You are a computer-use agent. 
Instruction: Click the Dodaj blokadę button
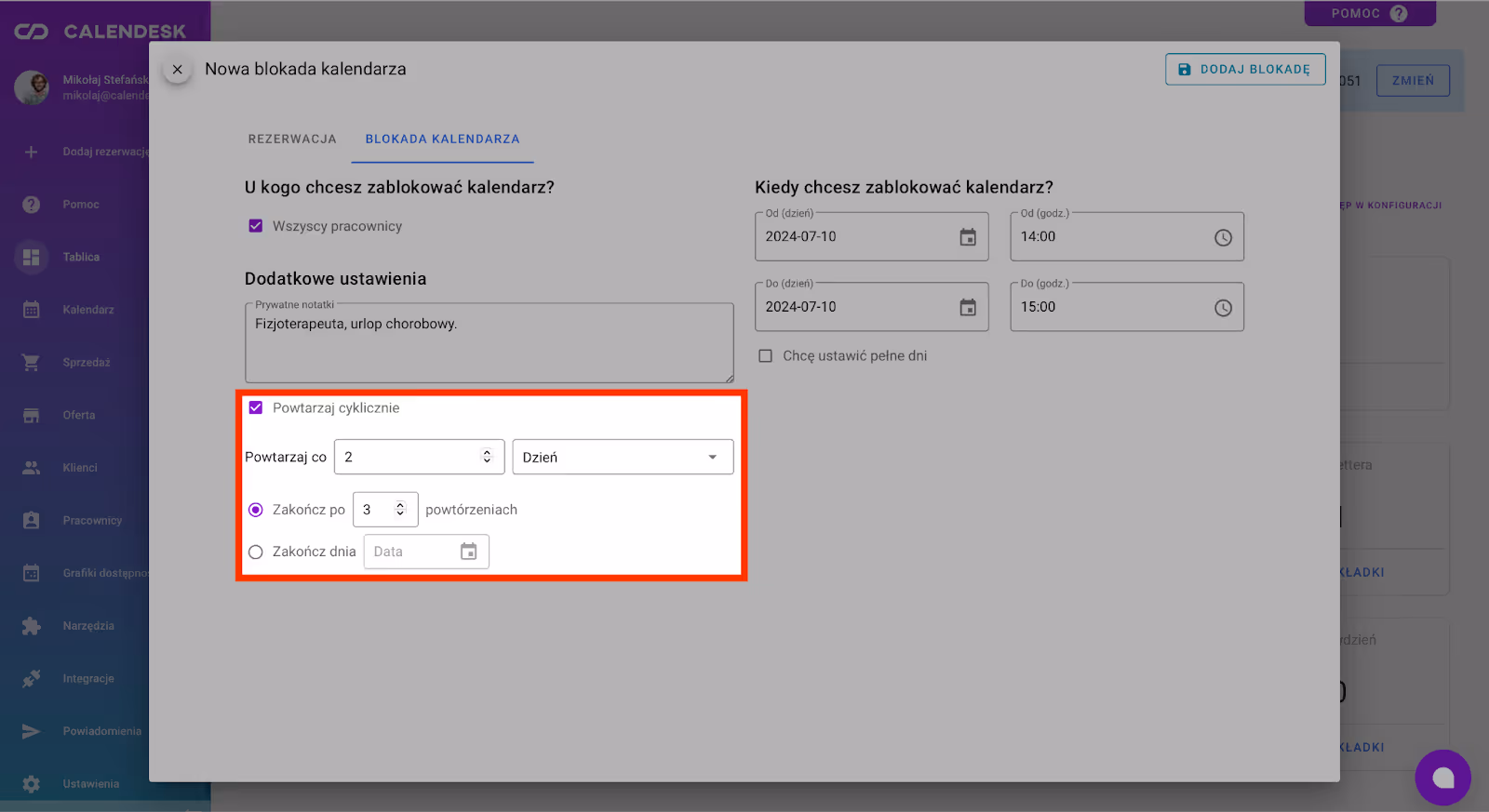point(1245,70)
